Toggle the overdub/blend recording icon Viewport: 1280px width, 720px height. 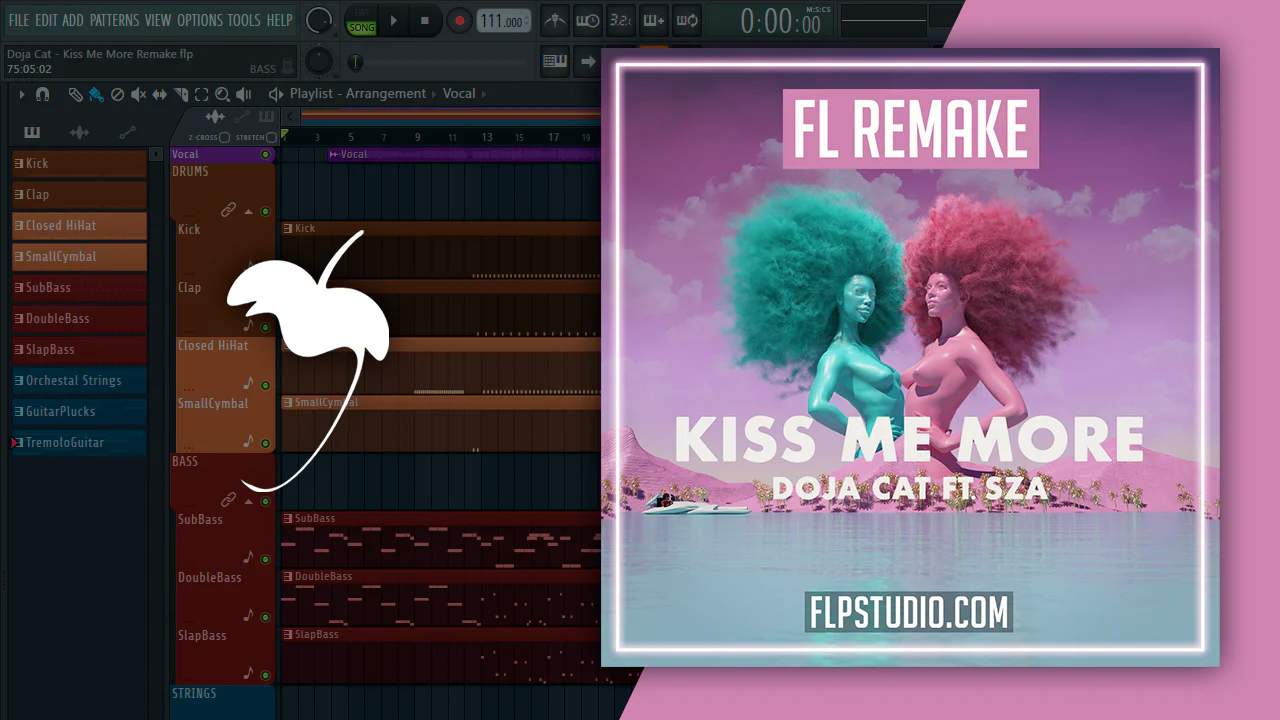coord(654,20)
